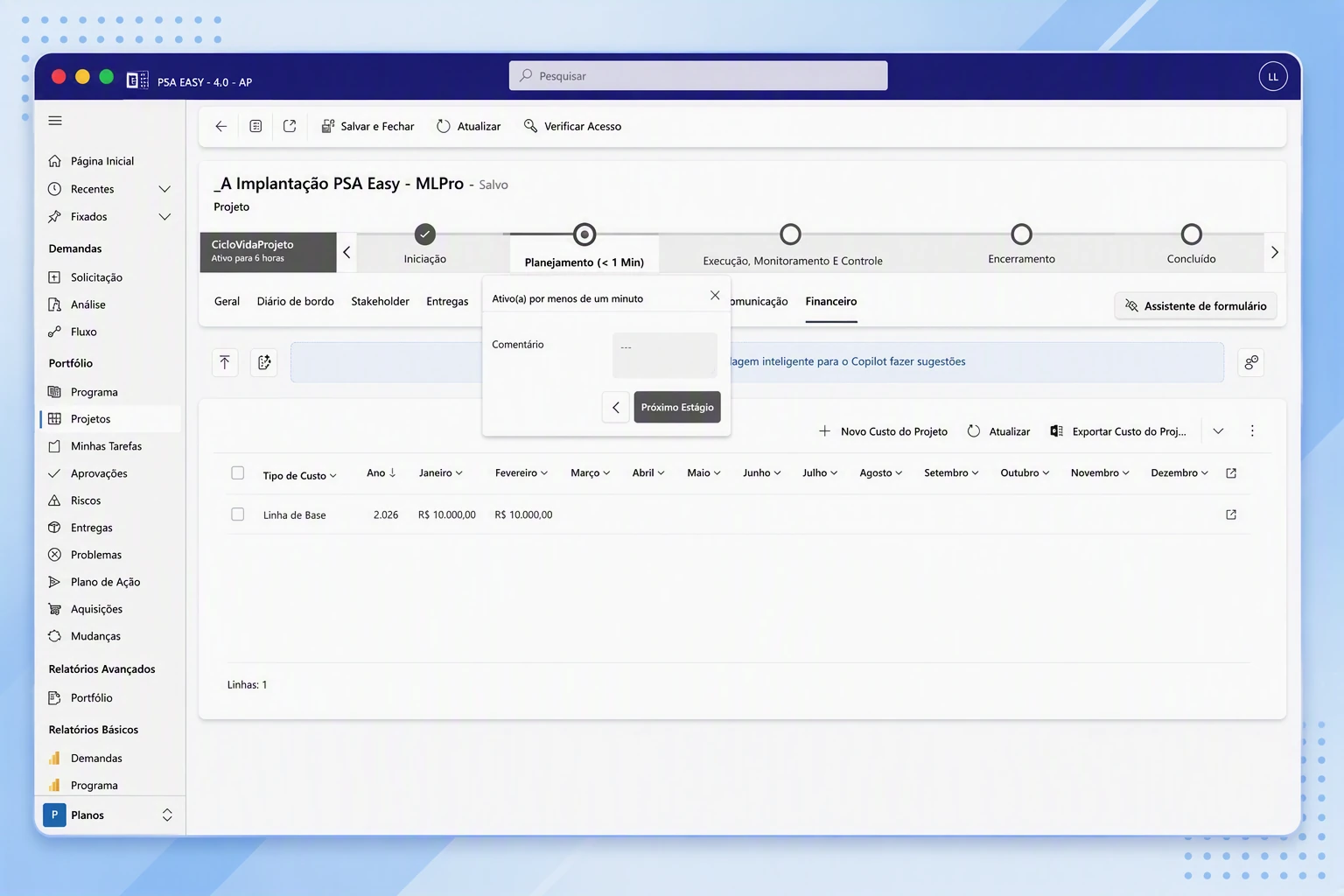Open the LL user profile avatar
Screen dimensions: 1344x896
[x=1273, y=77]
